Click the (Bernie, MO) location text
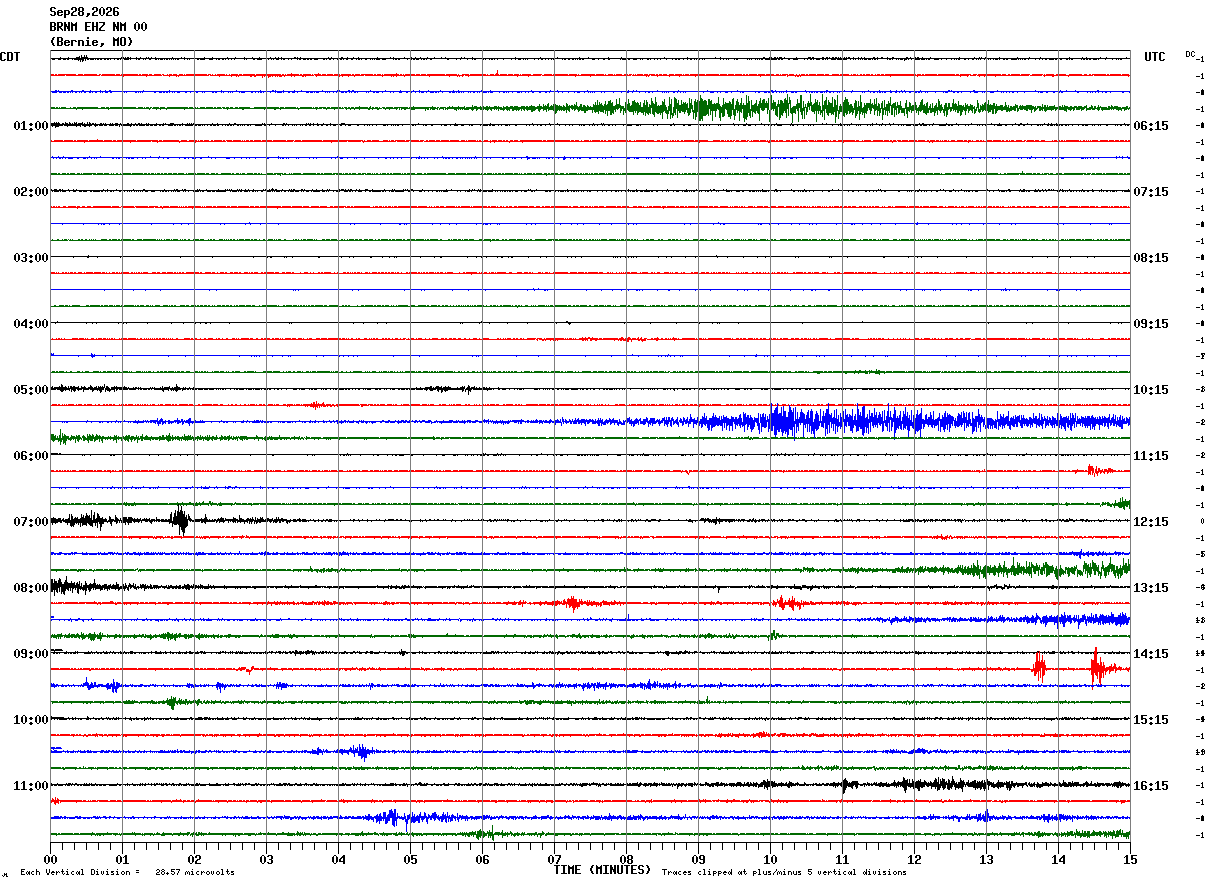 point(91,42)
